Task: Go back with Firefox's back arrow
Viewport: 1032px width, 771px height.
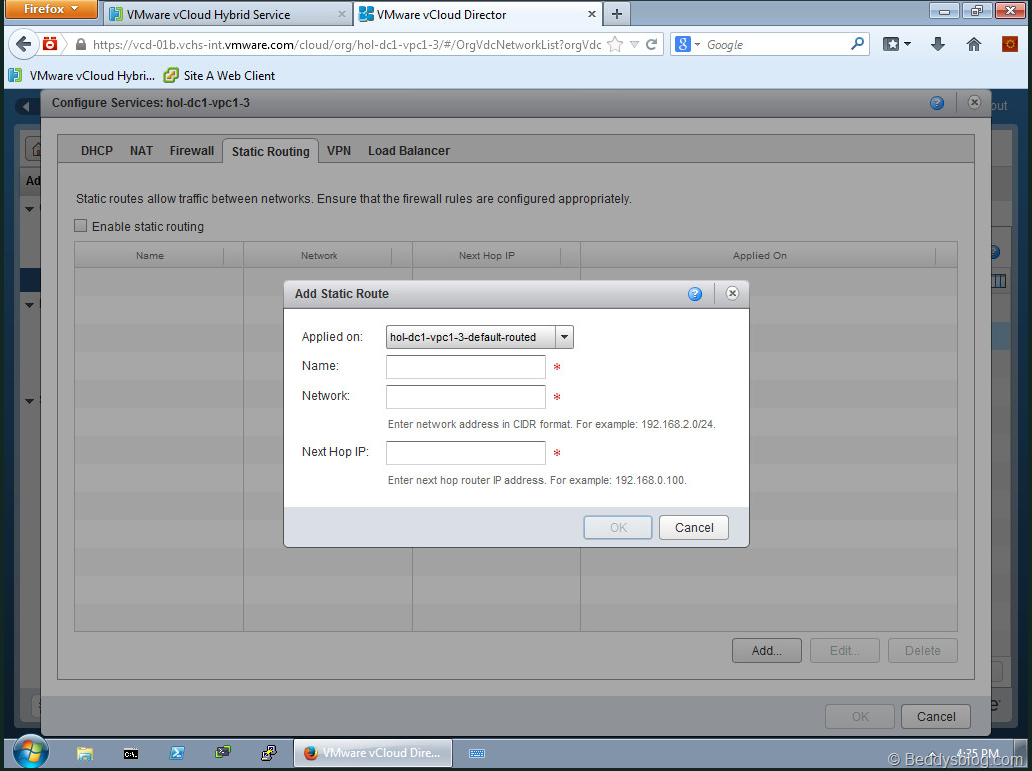Action: [24, 44]
